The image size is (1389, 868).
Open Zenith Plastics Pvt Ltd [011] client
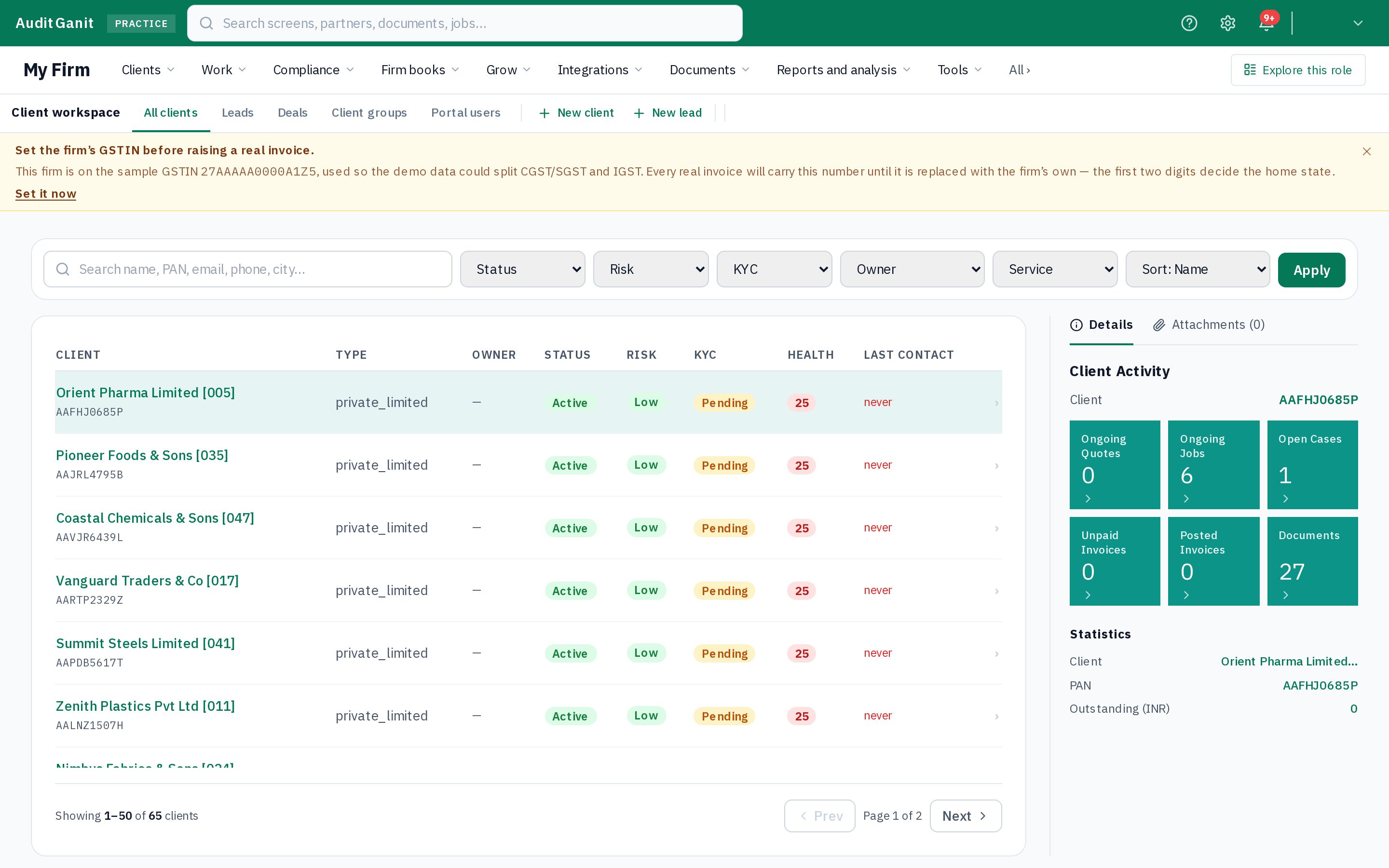click(145, 705)
